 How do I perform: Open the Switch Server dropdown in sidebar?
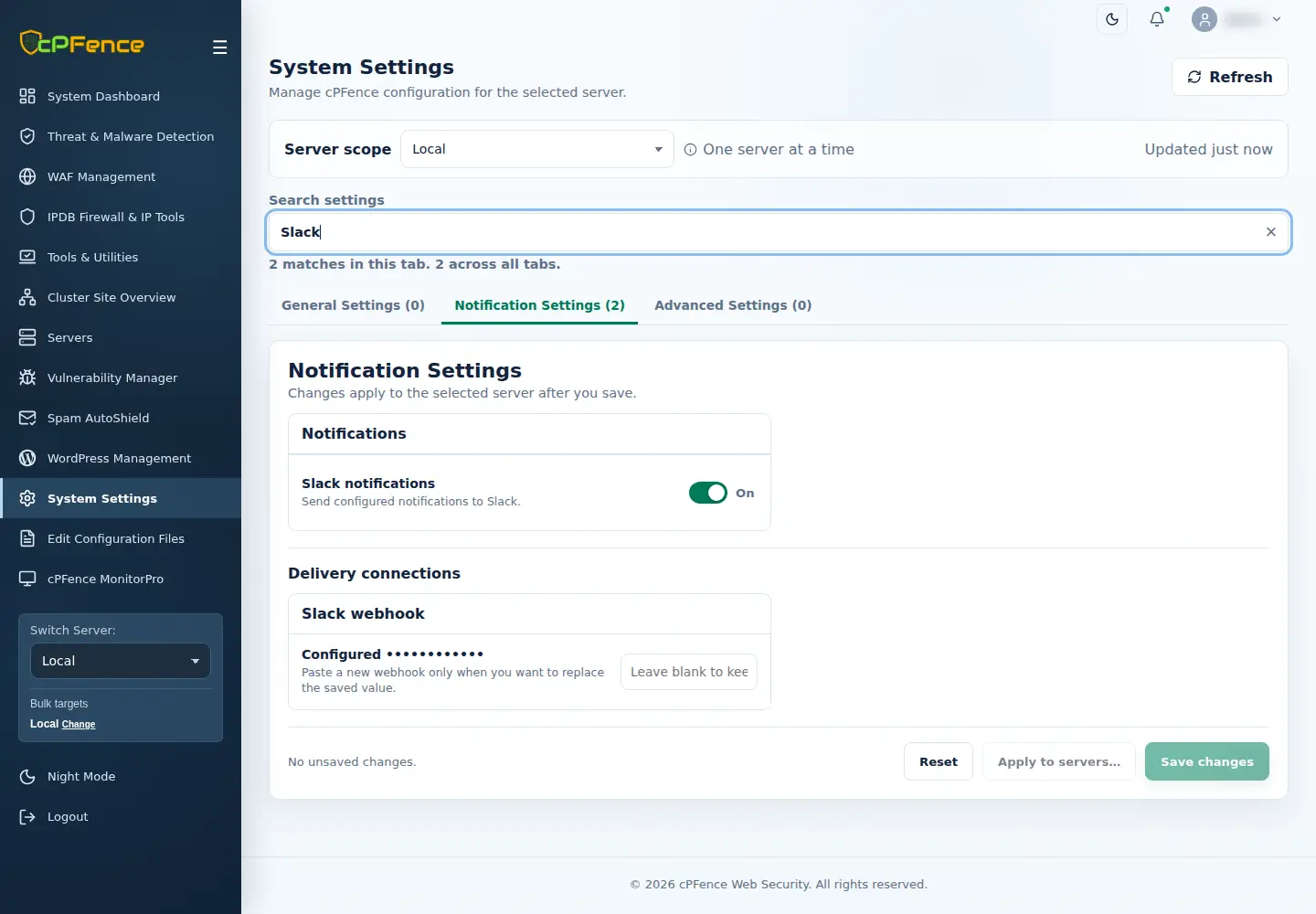pos(121,661)
